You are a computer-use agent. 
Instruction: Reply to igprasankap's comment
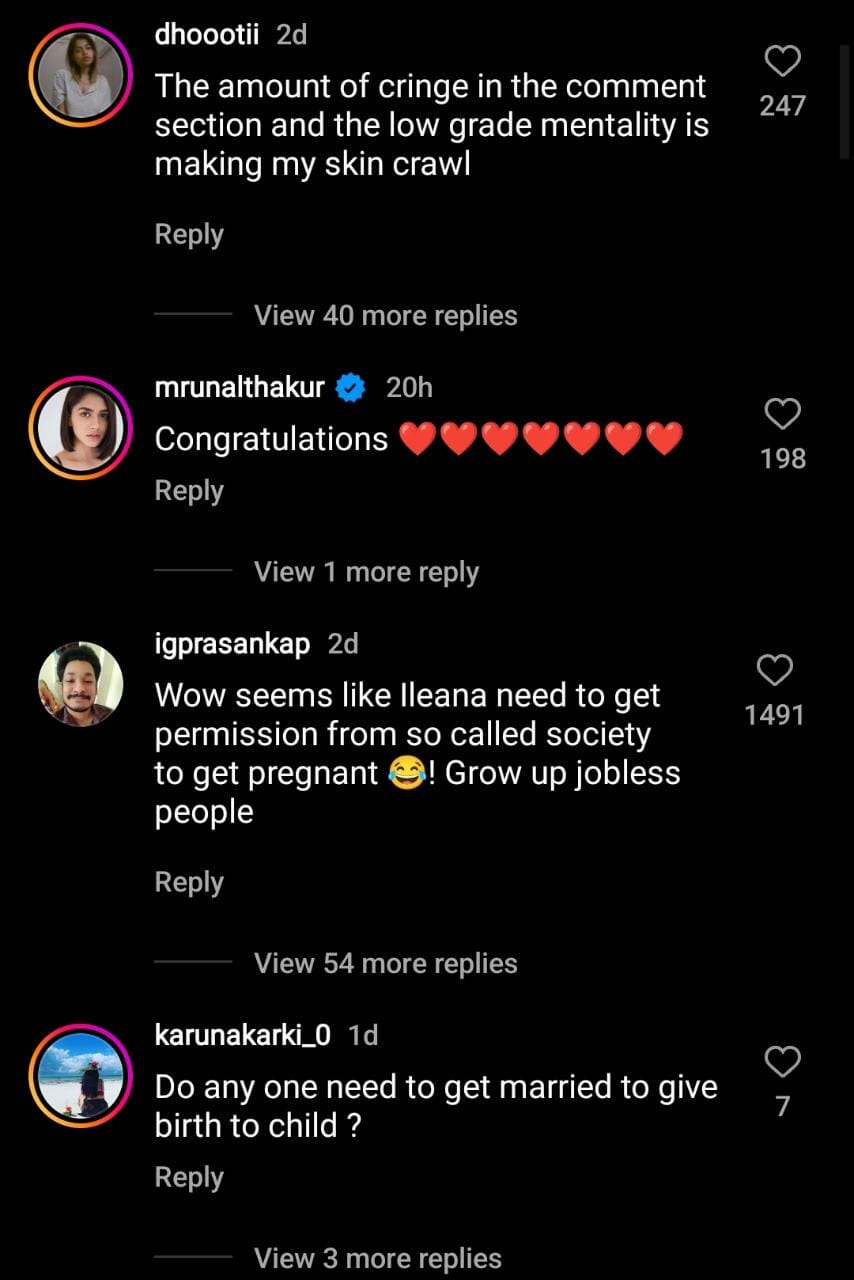pyautogui.click(x=189, y=882)
